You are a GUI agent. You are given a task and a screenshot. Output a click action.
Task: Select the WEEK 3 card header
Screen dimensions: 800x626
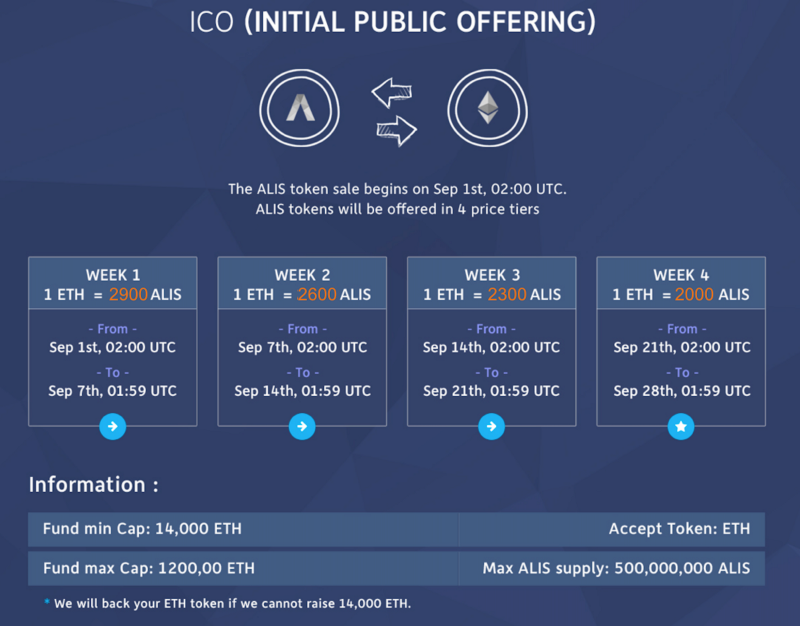click(x=492, y=283)
